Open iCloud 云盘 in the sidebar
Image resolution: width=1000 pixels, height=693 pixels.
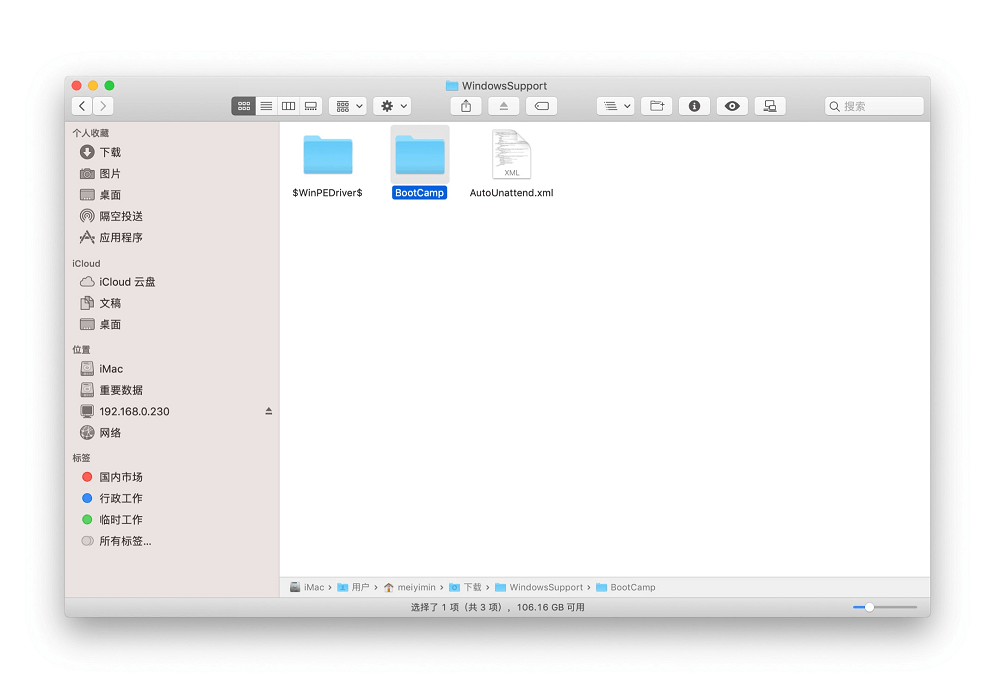[x=126, y=282]
